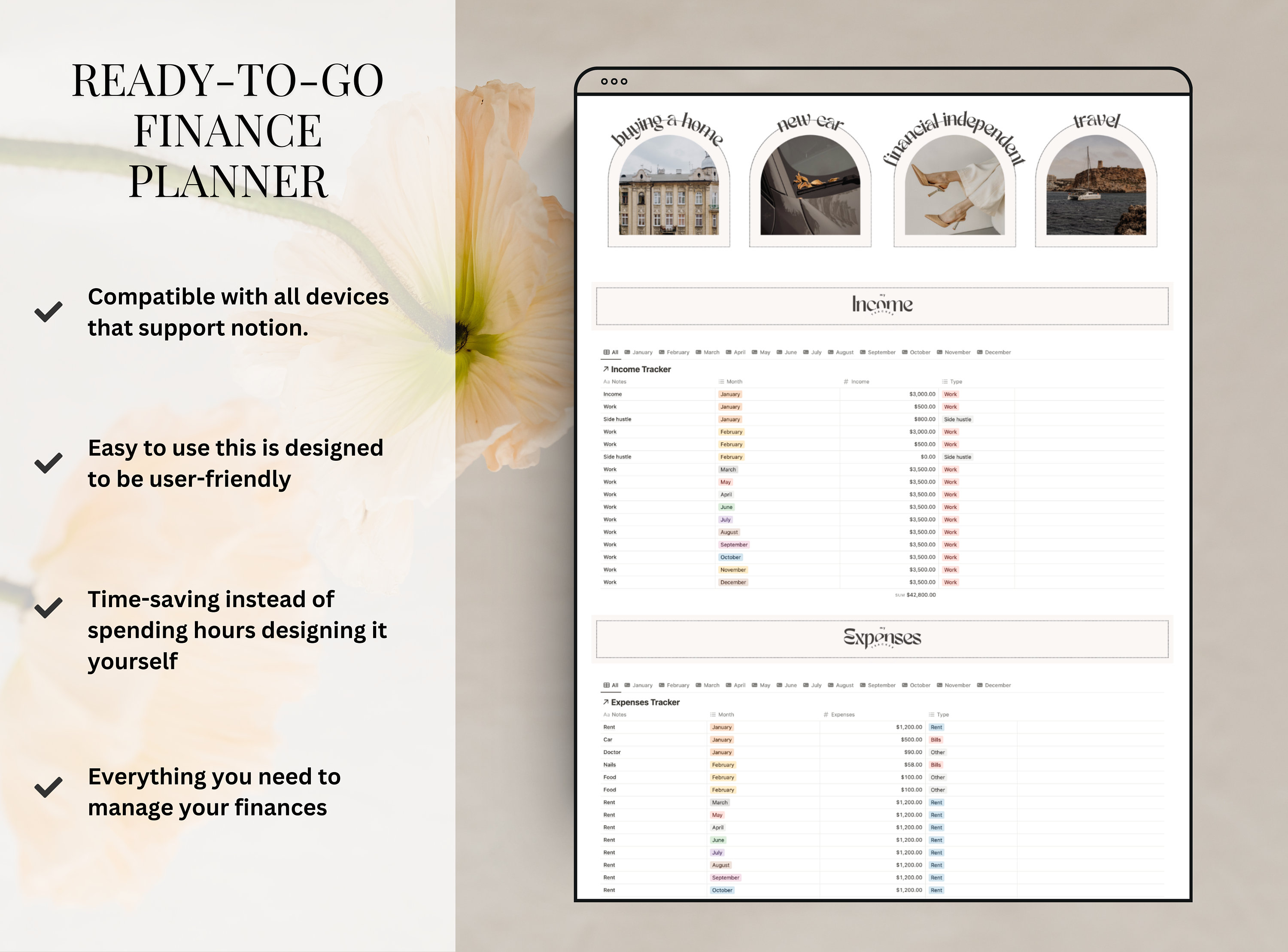The image size is (1288, 952).
Task: Click the December month tag in Income tracker
Action: point(733,583)
